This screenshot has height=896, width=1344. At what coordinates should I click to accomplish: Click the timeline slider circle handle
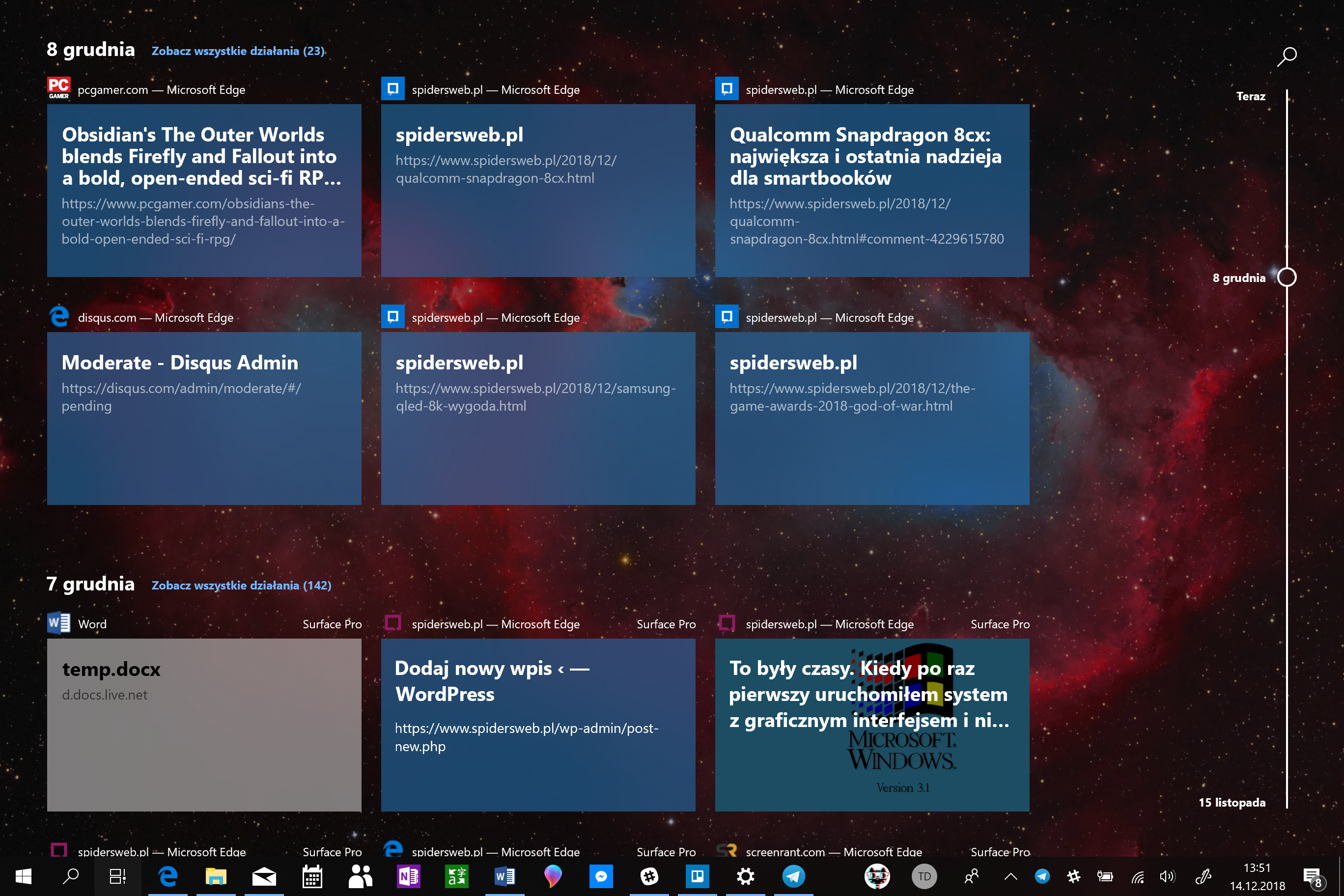1287,277
